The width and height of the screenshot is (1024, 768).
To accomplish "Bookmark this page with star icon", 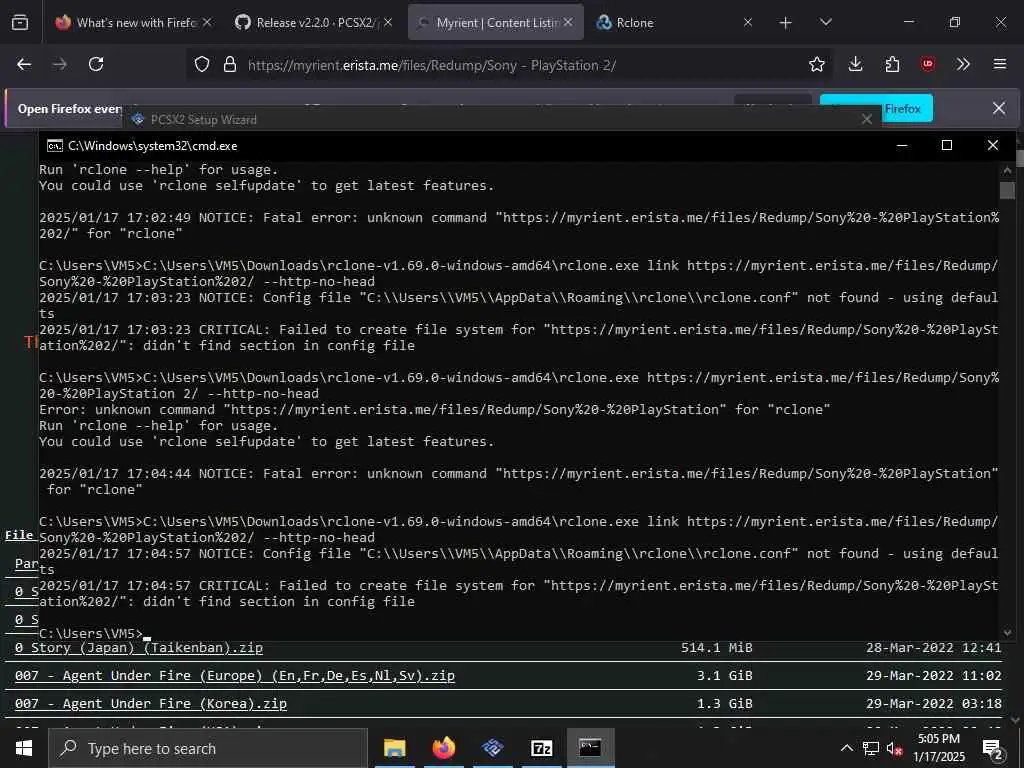I will tap(816, 64).
